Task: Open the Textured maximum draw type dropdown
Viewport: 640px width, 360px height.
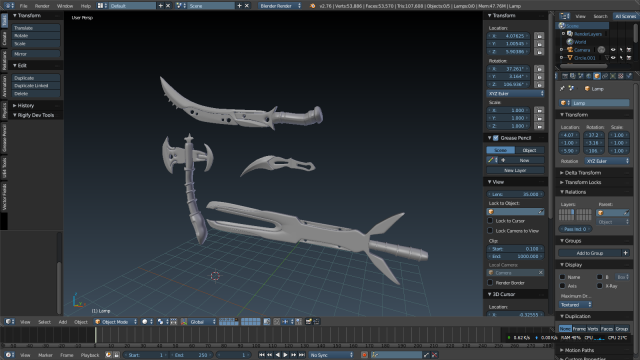Action: click(575, 304)
